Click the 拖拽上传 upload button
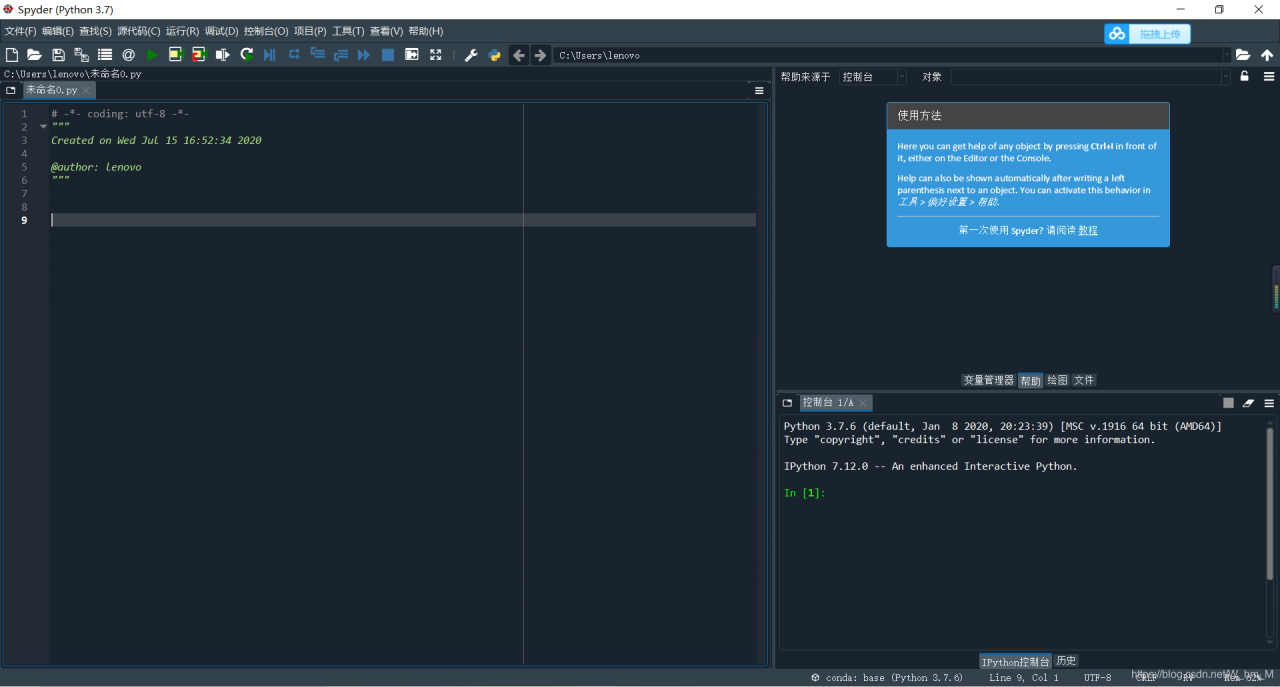The image size is (1280, 687). pos(1147,34)
